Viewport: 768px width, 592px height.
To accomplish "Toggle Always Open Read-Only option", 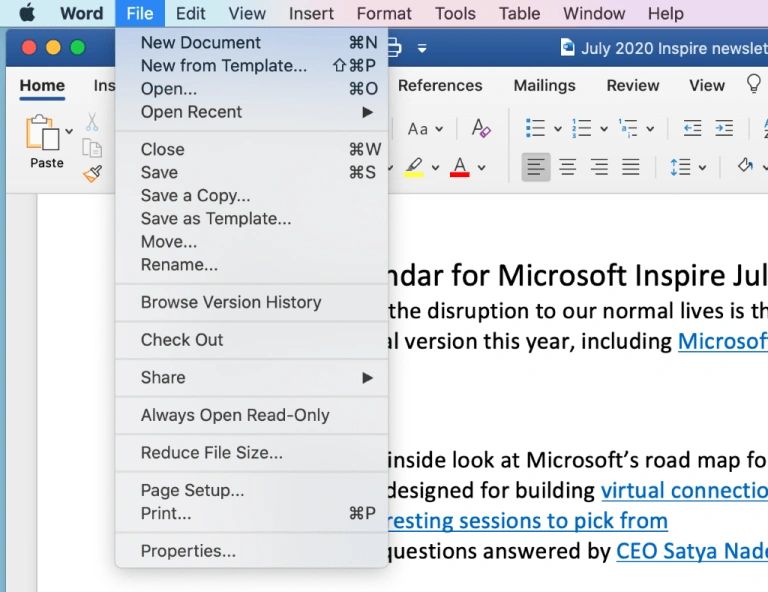I will point(235,415).
